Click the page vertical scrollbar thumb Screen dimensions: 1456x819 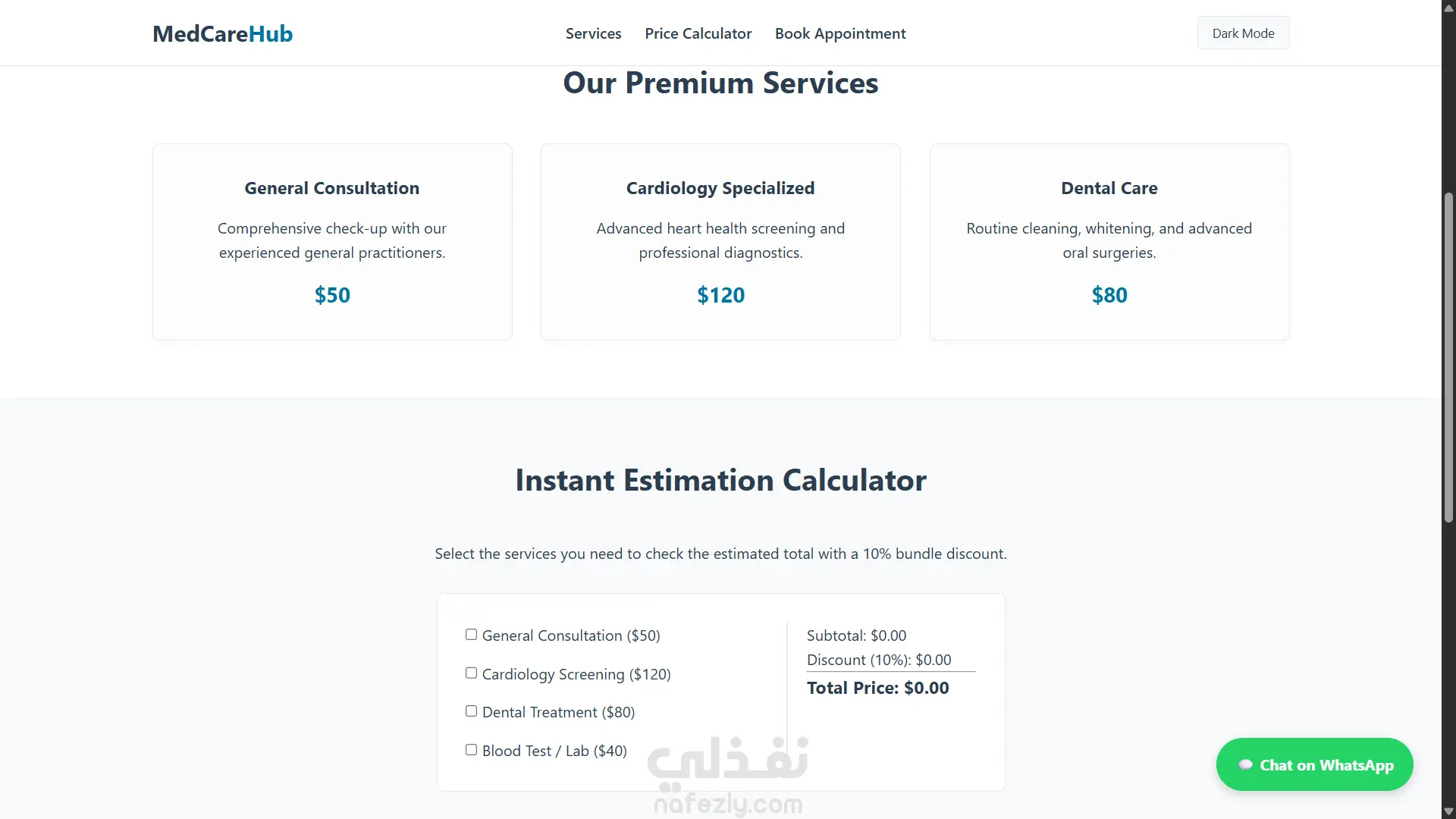pyautogui.click(x=1448, y=357)
